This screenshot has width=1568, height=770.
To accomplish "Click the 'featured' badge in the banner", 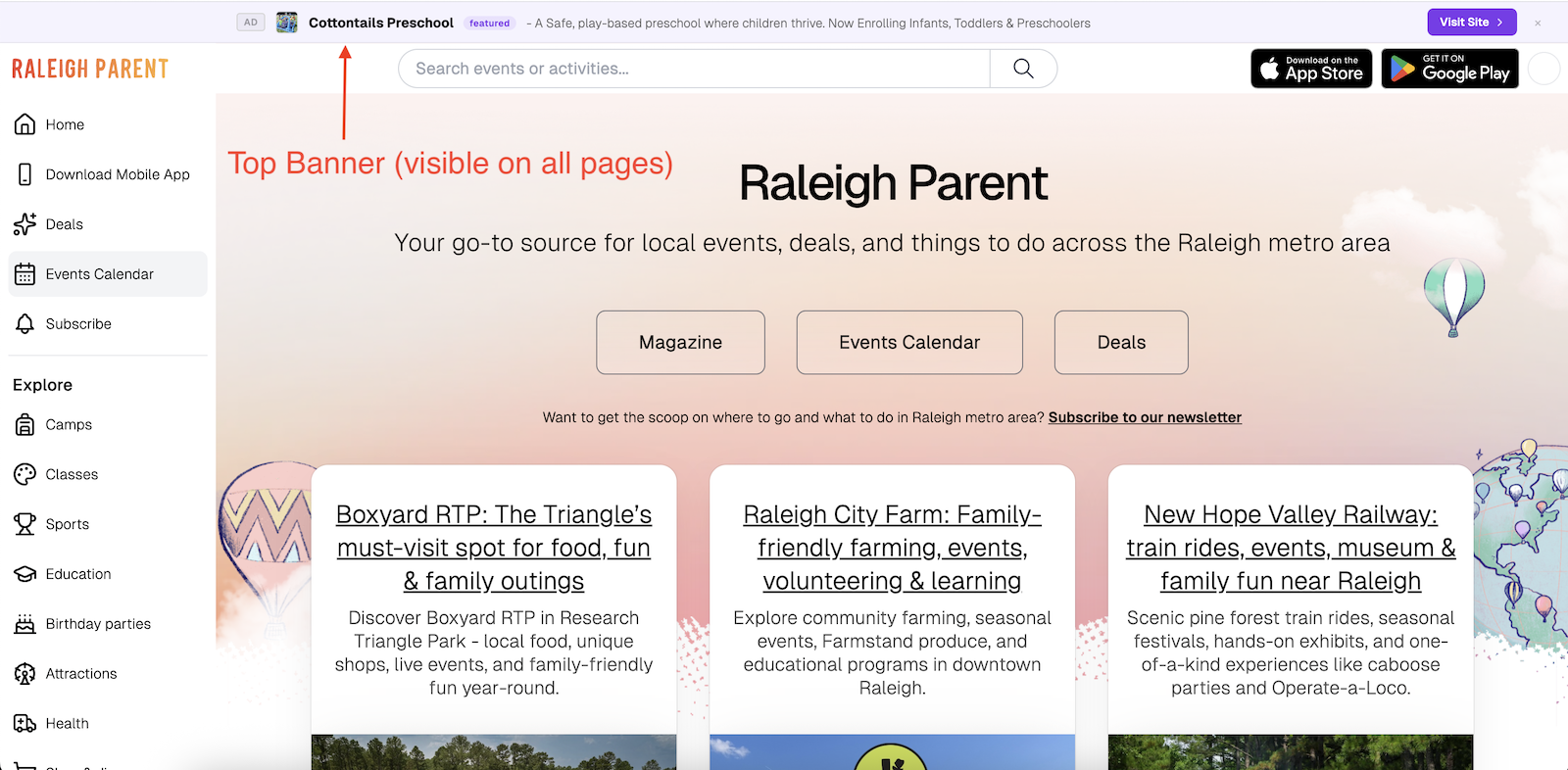I will (489, 24).
